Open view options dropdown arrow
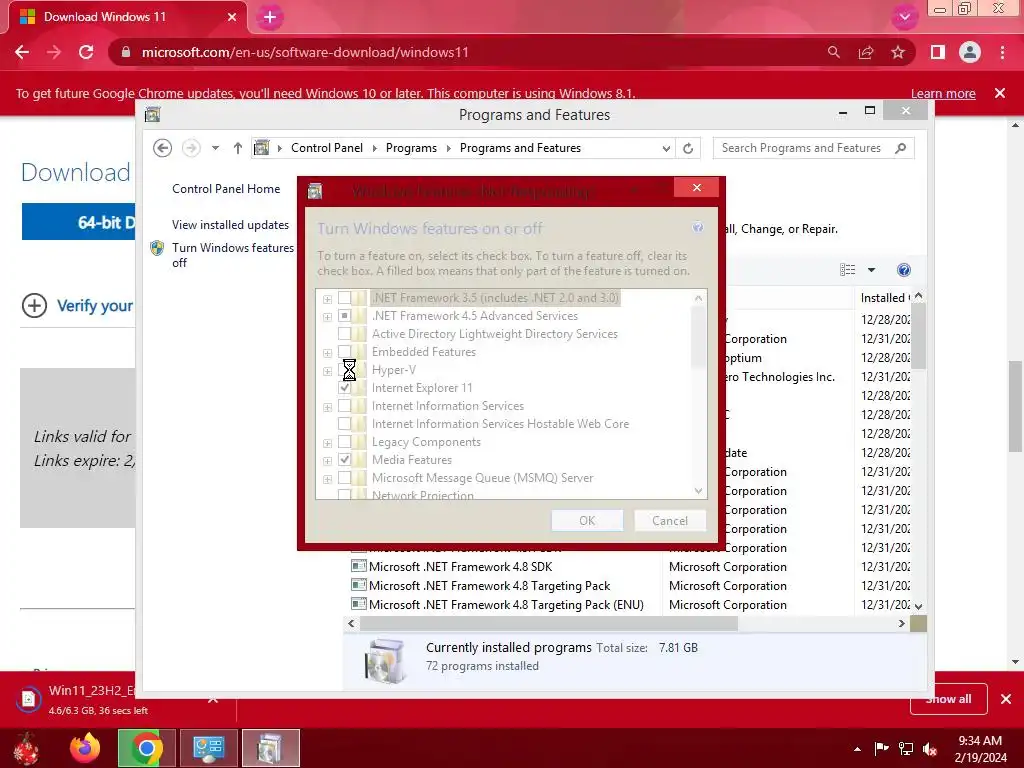Image resolution: width=1024 pixels, height=768 pixels. tap(871, 270)
